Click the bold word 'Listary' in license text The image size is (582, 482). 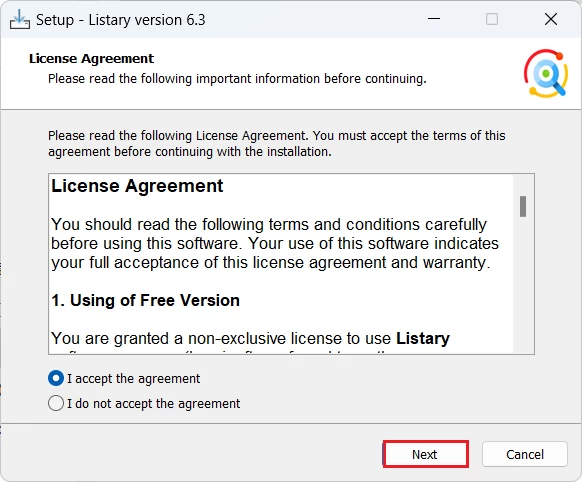point(423,338)
